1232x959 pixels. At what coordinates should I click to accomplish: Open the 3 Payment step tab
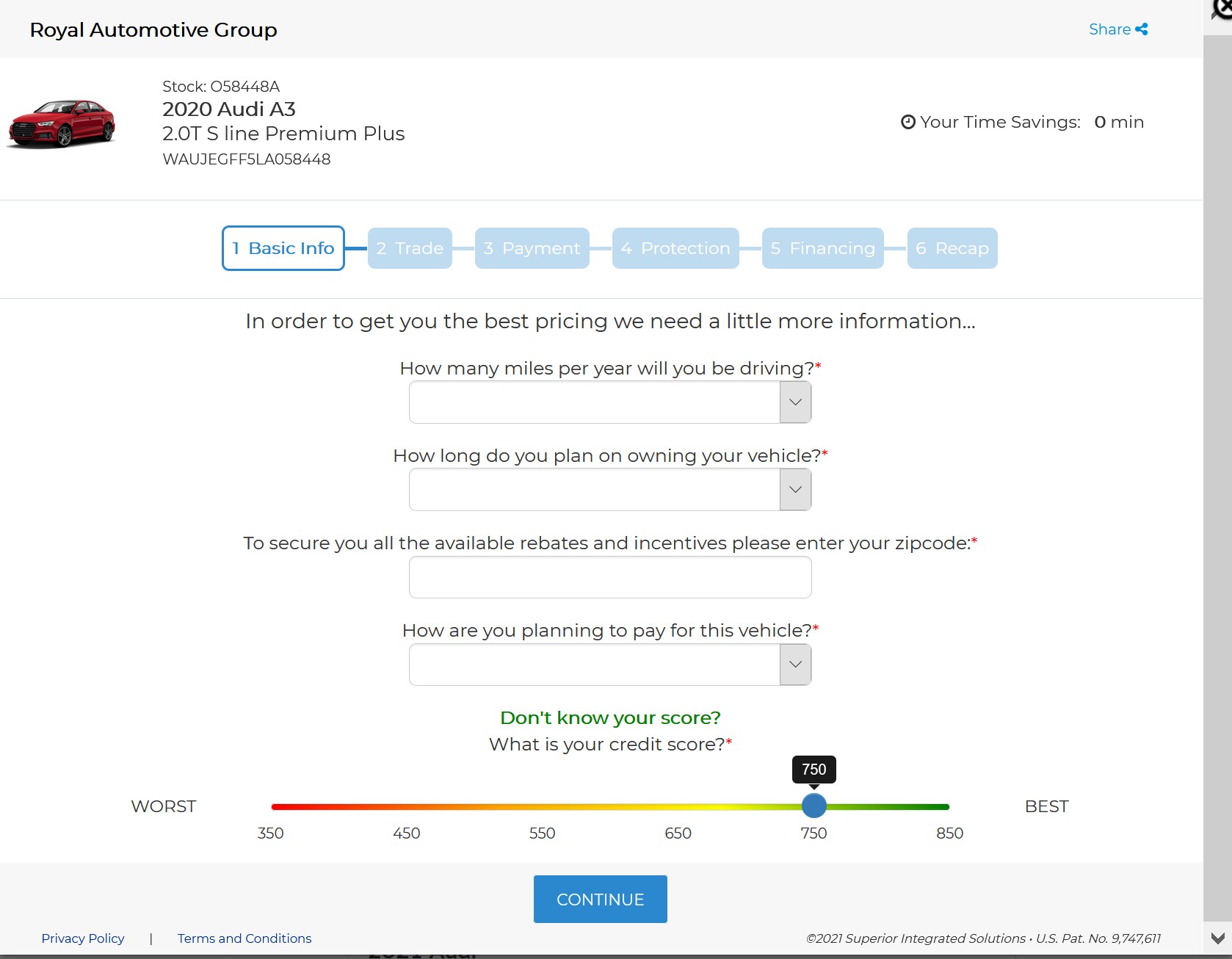click(x=532, y=248)
